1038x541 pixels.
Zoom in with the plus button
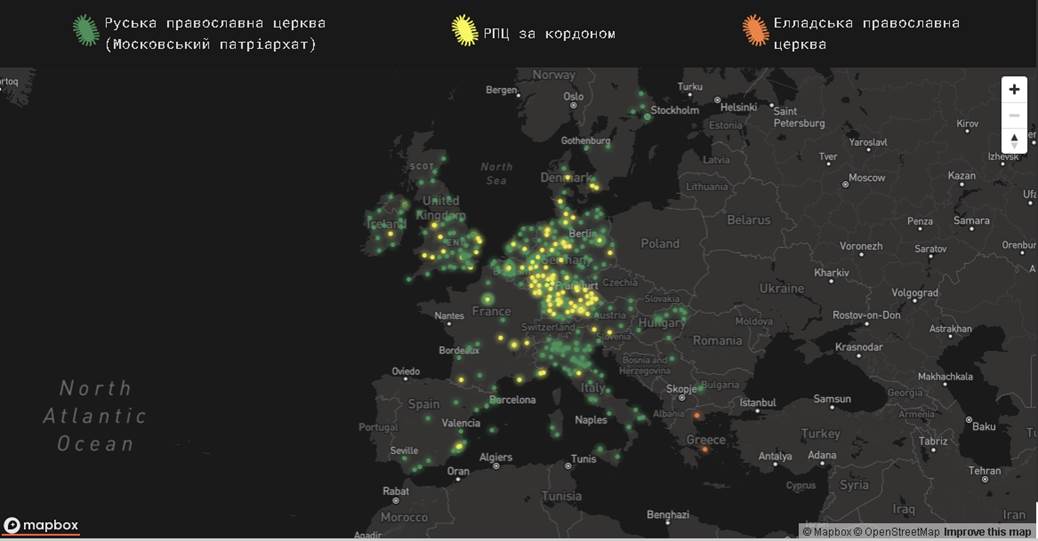tap(1014, 90)
